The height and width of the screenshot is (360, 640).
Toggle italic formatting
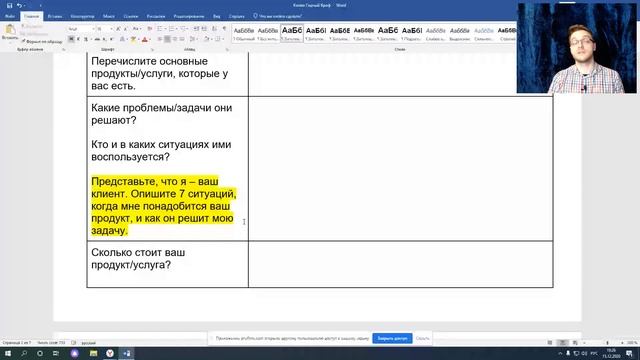coord(78,39)
